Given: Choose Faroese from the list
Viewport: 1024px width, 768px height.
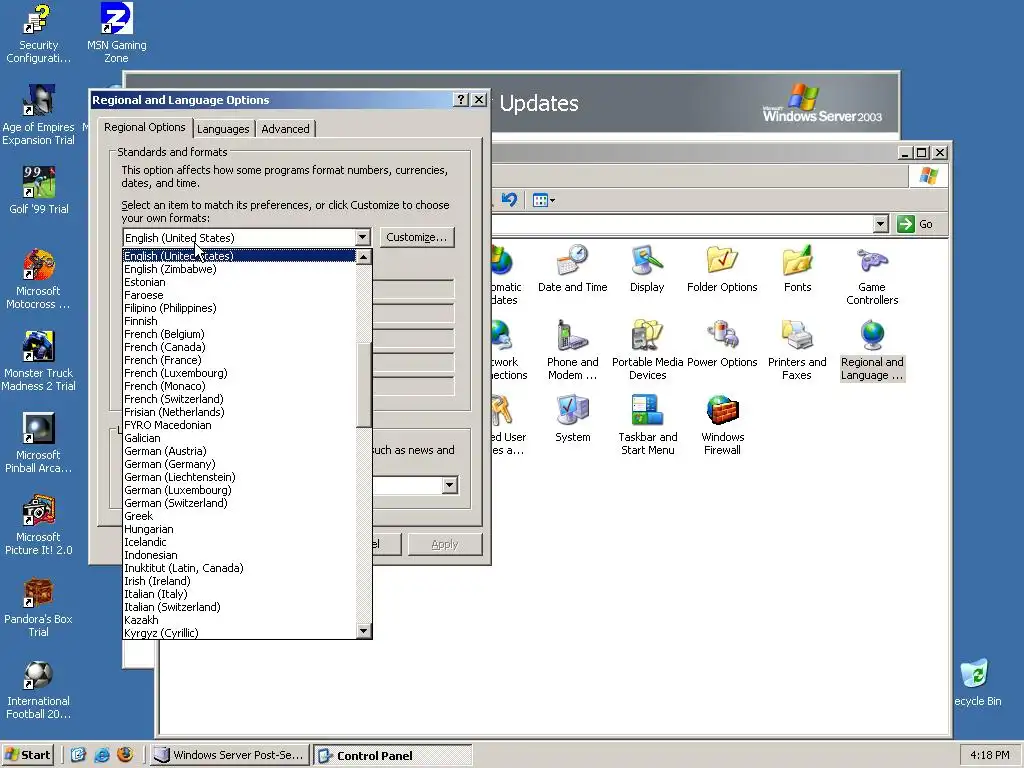Looking at the screenshot, I should (239, 295).
